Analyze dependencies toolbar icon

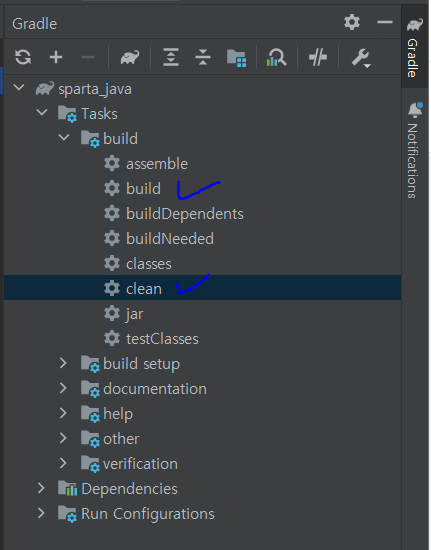coord(276,57)
